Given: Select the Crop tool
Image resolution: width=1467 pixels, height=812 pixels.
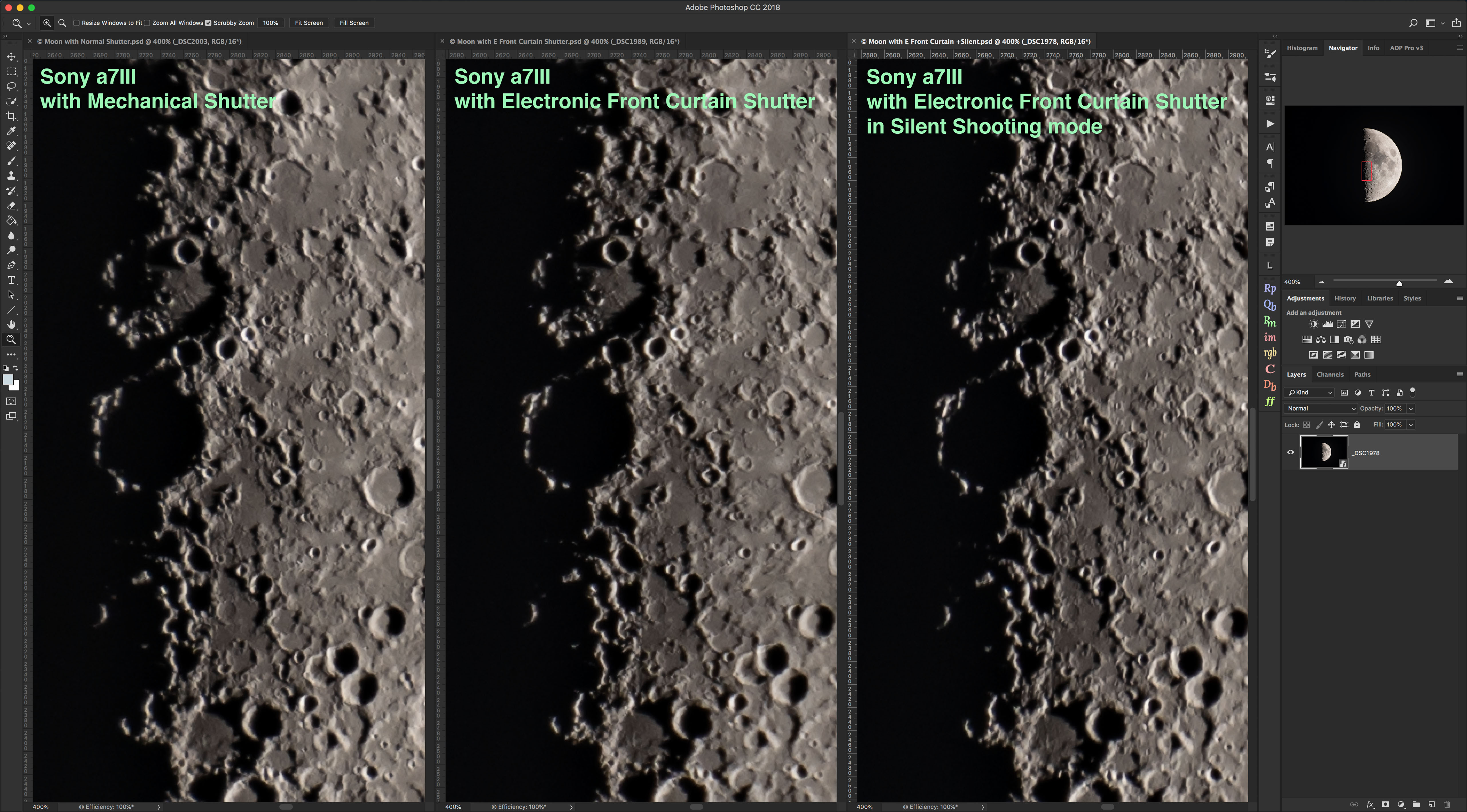Looking at the screenshot, I should (11, 116).
